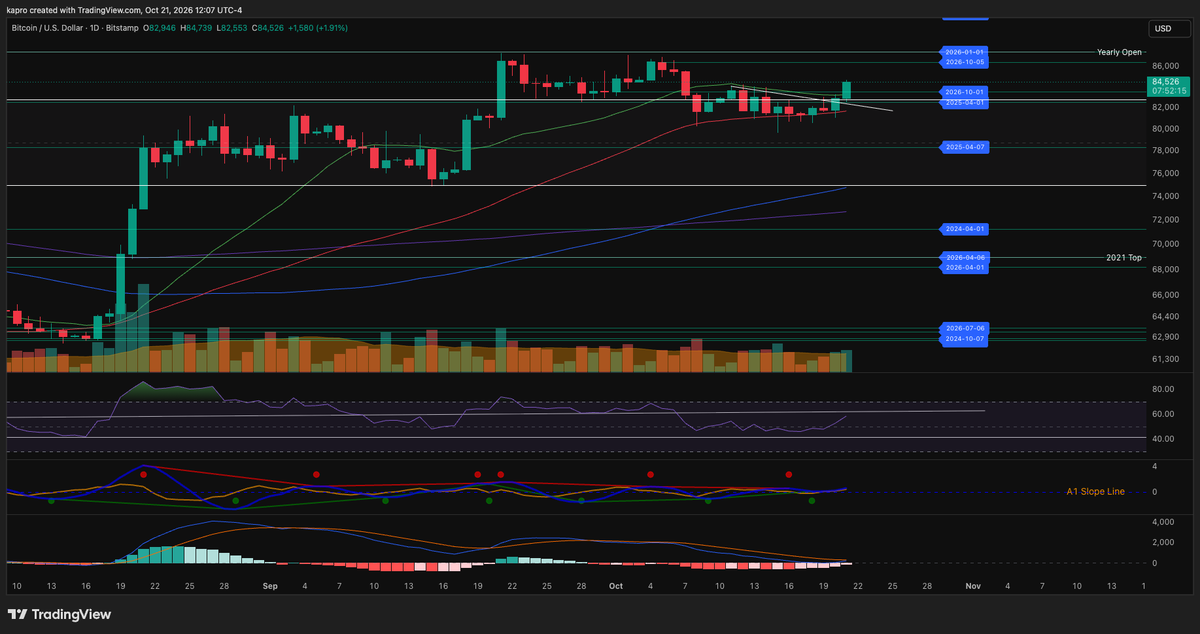Click 2,000 on the histogram scale
This screenshot has height=634, width=1200.
[1162, 543]
